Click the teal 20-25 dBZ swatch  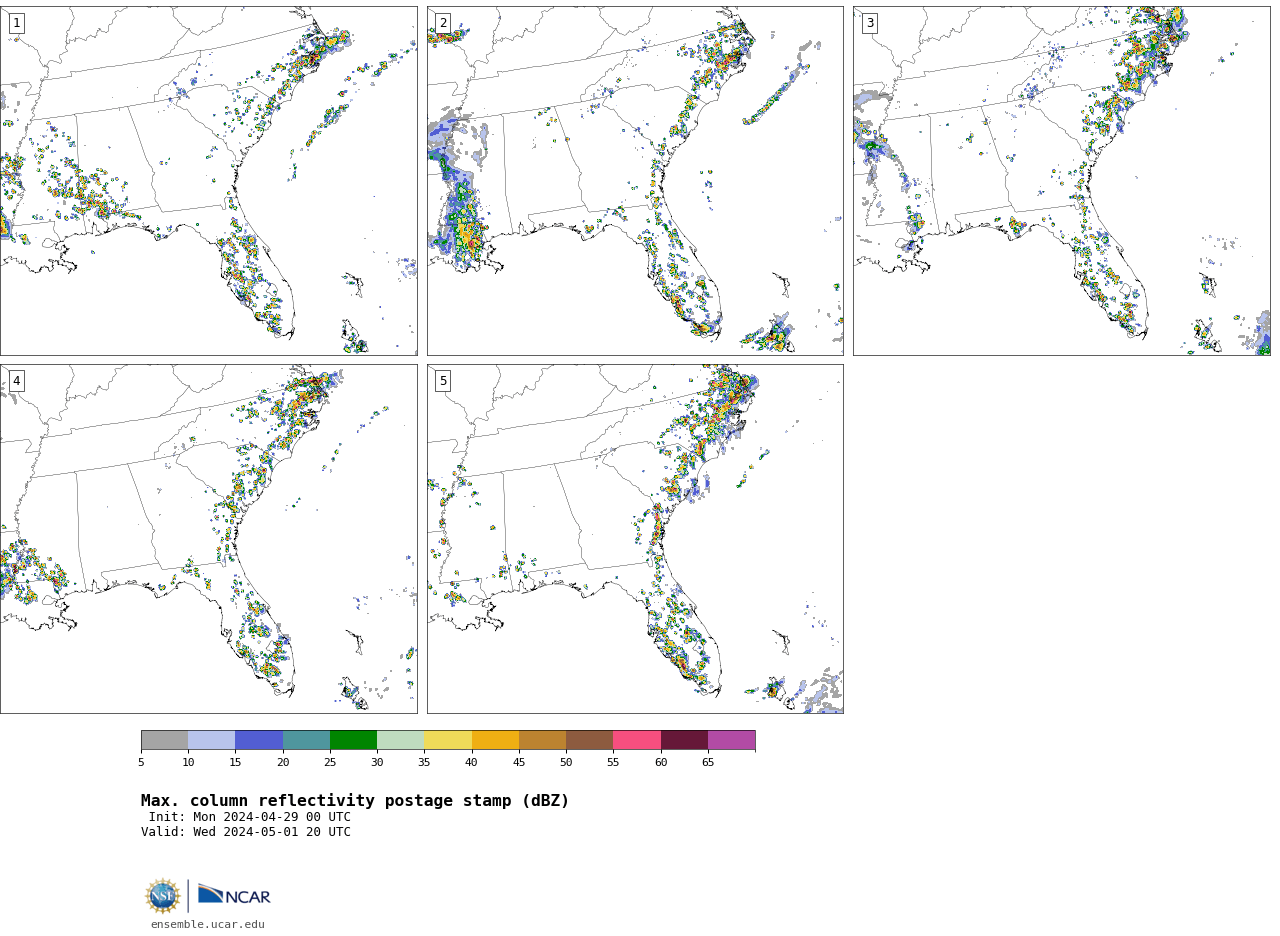coord(306,740)
